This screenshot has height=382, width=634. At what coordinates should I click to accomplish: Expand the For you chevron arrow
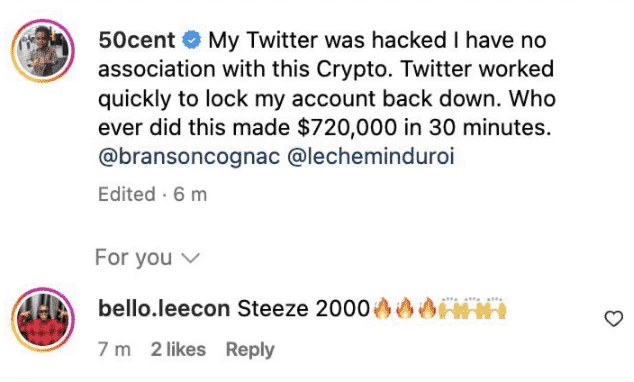pos(190,257)
